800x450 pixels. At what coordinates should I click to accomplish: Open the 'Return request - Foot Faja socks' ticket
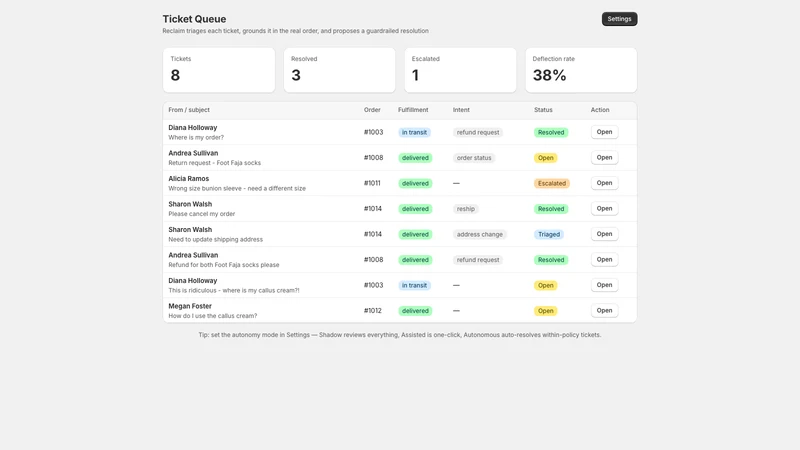click(604, 158)
